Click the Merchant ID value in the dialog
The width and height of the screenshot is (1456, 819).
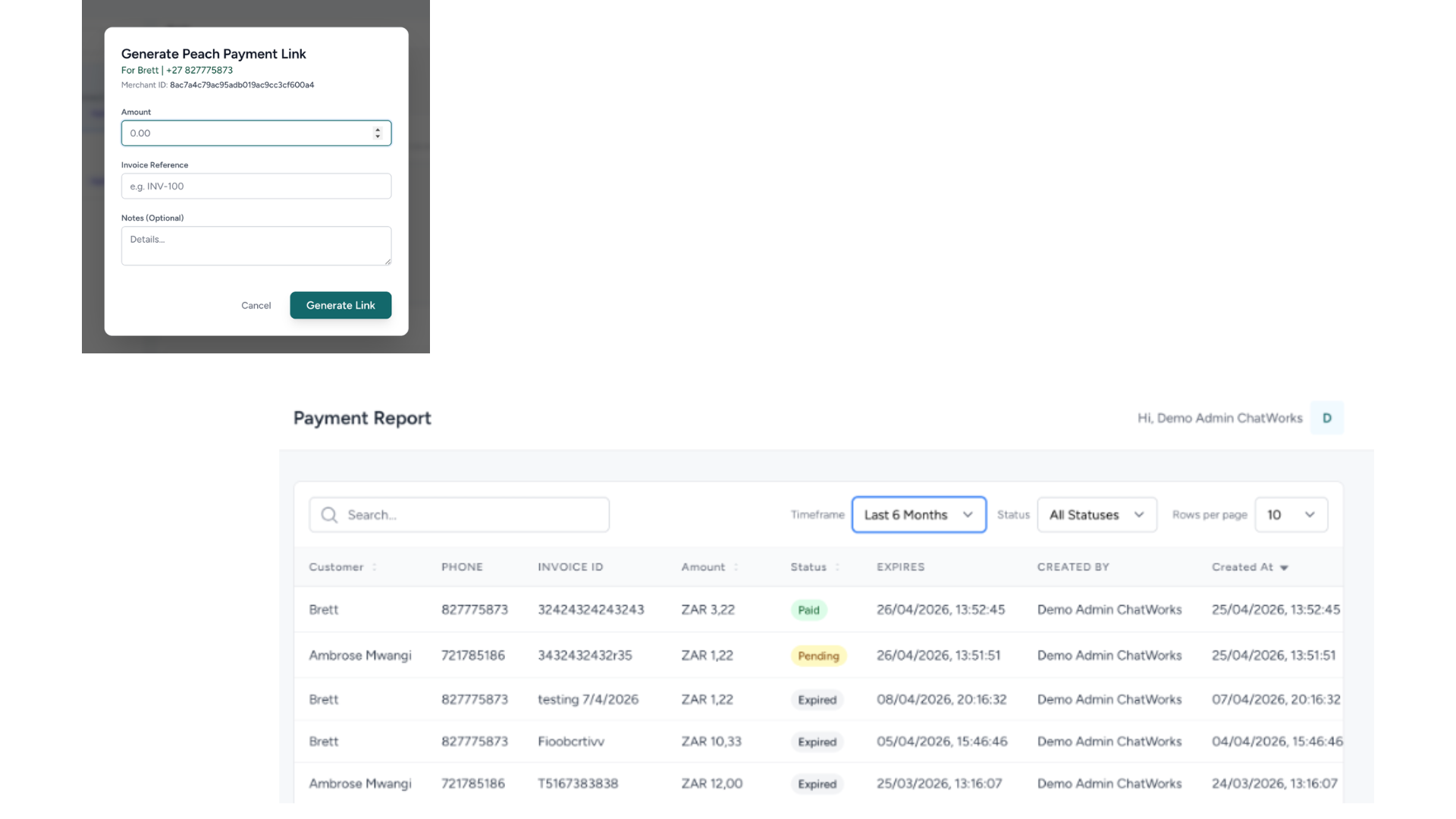point(242,85)
